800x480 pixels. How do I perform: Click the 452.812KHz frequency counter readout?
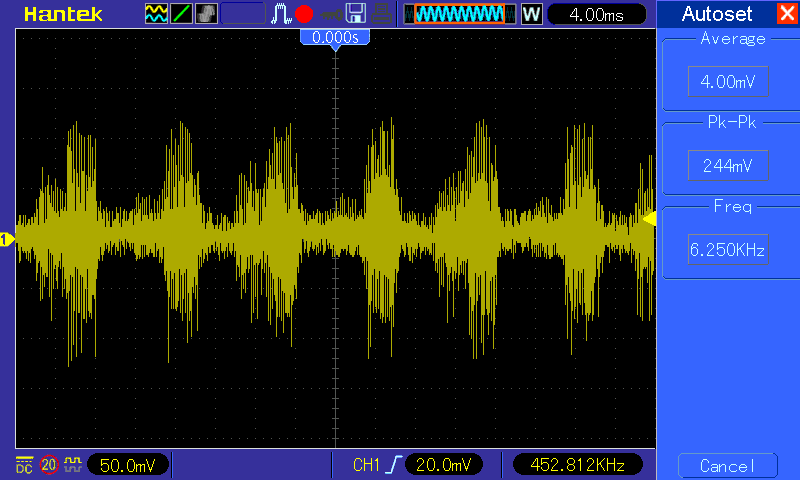point(578,465)
